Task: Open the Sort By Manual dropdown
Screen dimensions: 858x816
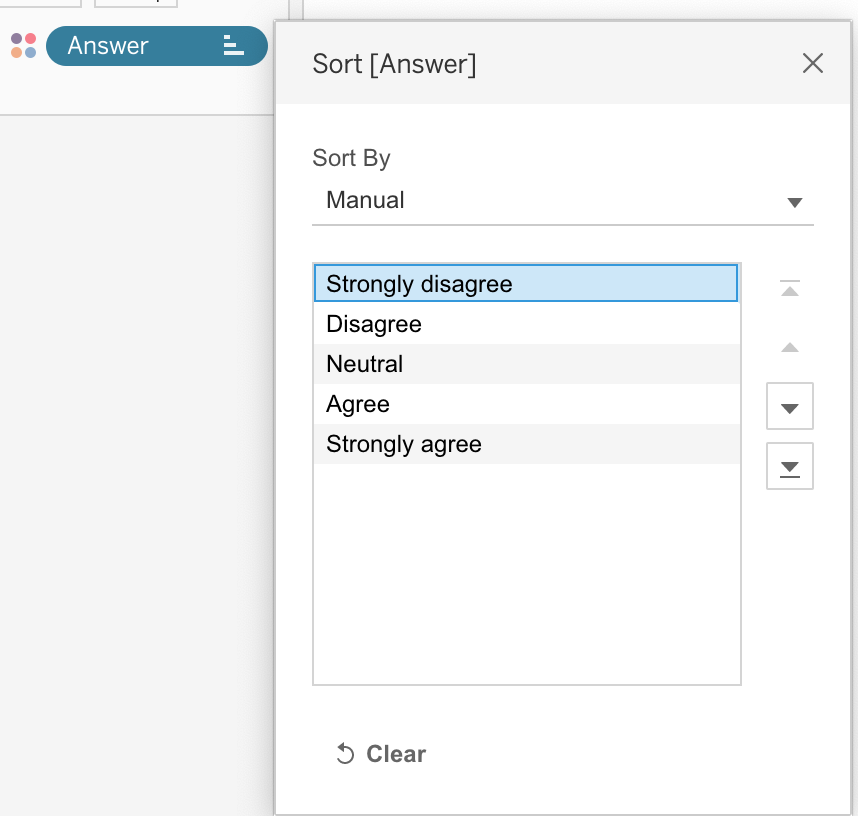Action: click(562, 201)
